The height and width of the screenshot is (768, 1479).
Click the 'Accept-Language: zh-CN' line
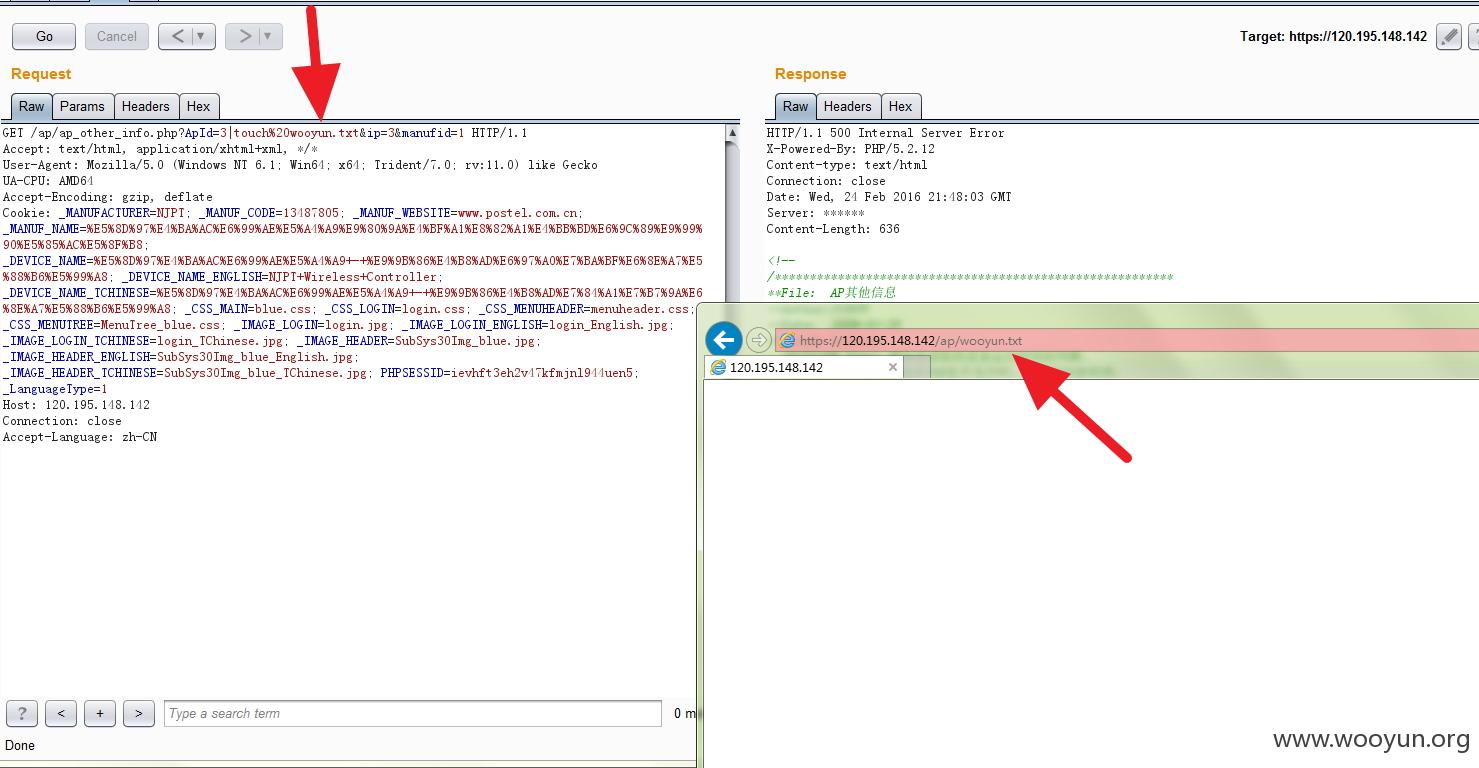(x=80, y=437)
